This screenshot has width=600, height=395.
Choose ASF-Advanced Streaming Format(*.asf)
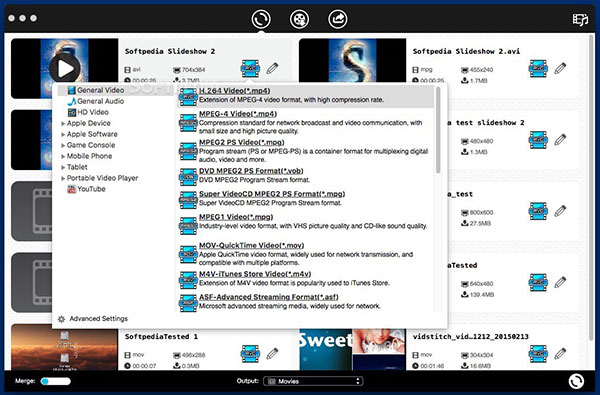click(x=305, y=302)
